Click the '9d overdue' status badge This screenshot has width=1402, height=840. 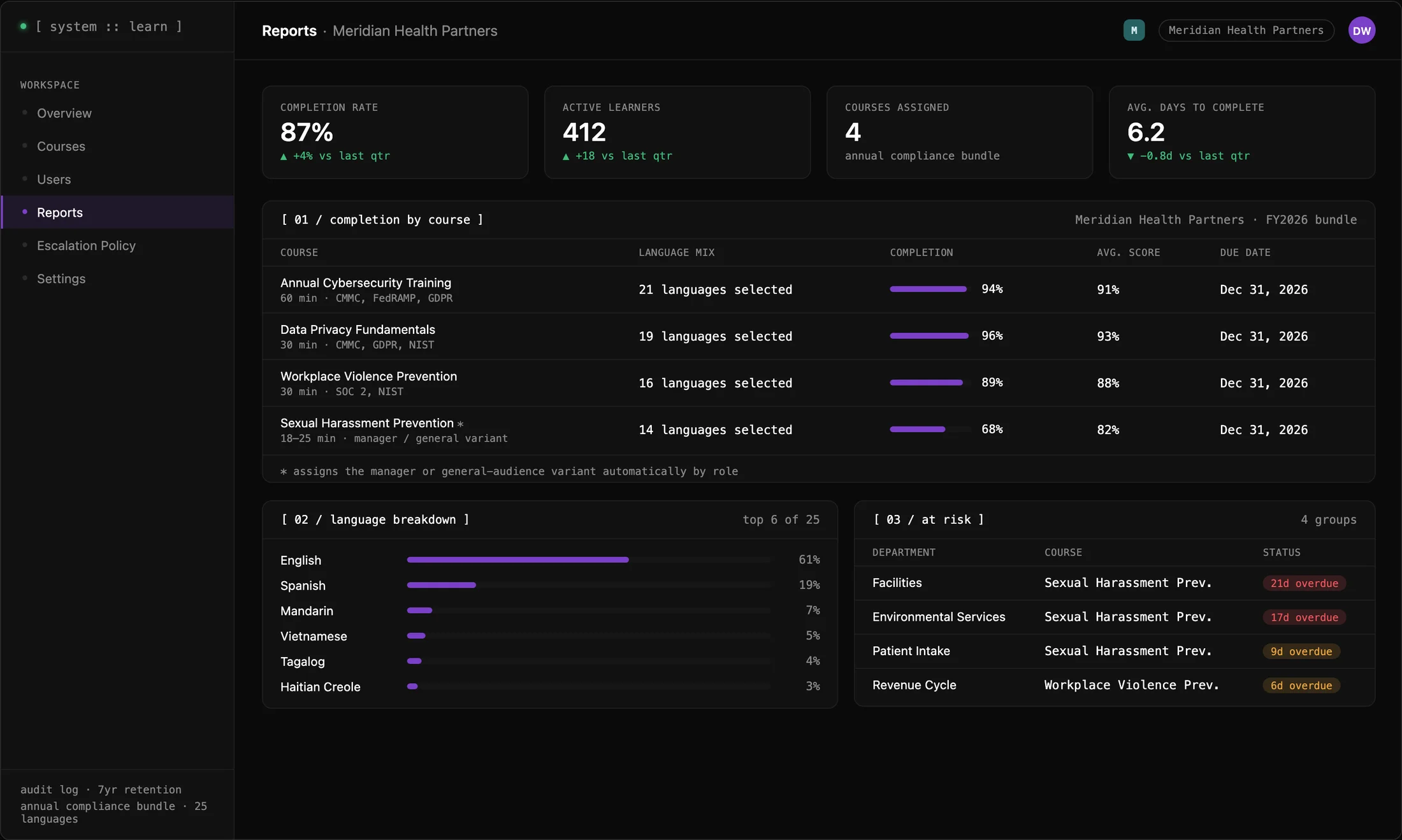[1301, 651]
